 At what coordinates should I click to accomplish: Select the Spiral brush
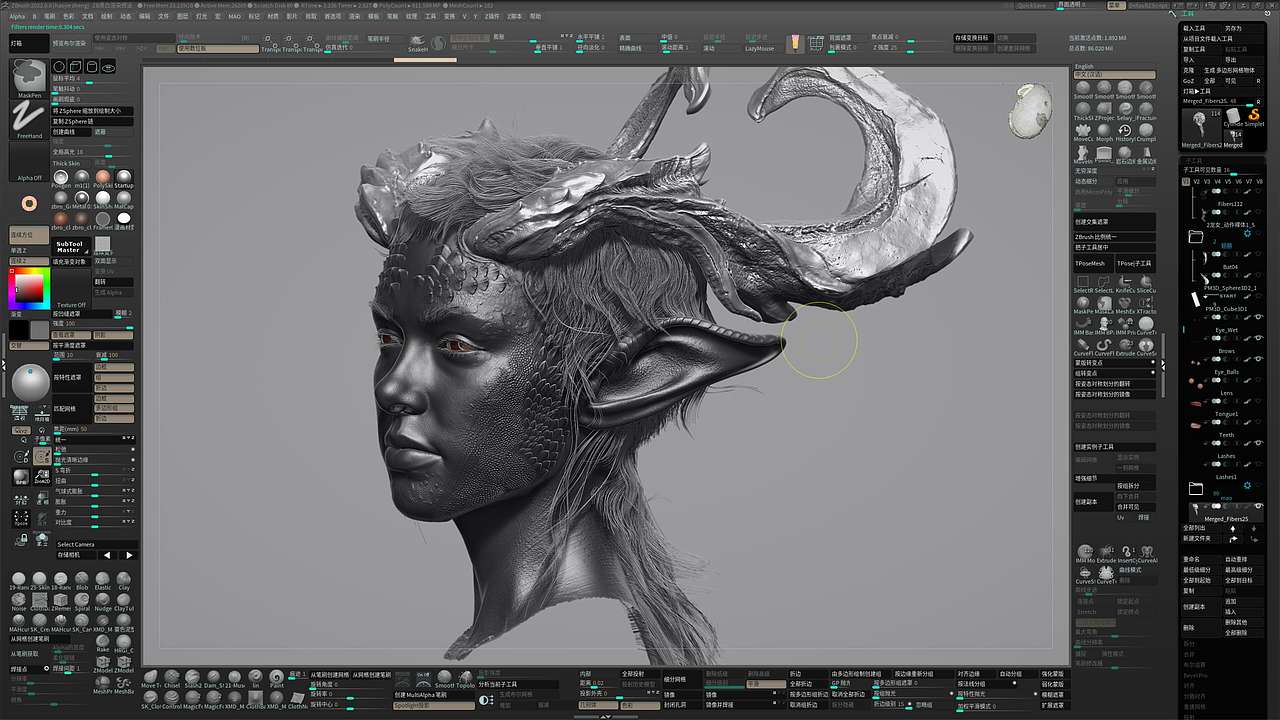tap(82, 602)
